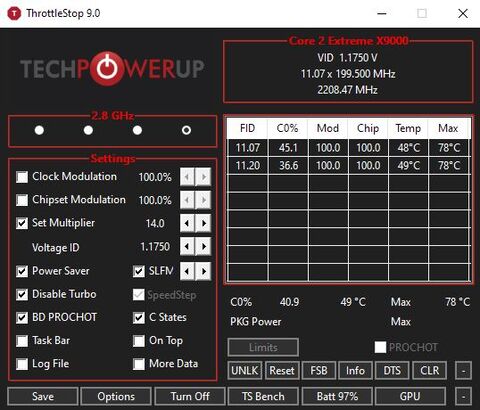
Task: Click the Max column header
Action: coord(449,128)
